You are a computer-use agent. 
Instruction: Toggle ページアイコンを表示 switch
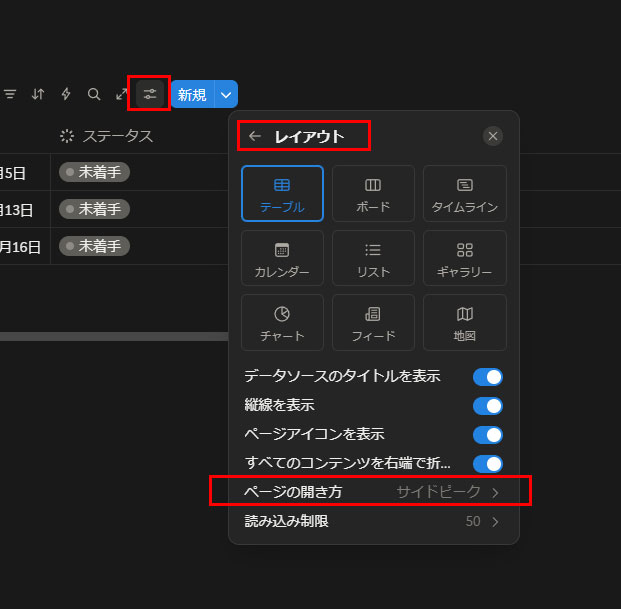point(487,435)
